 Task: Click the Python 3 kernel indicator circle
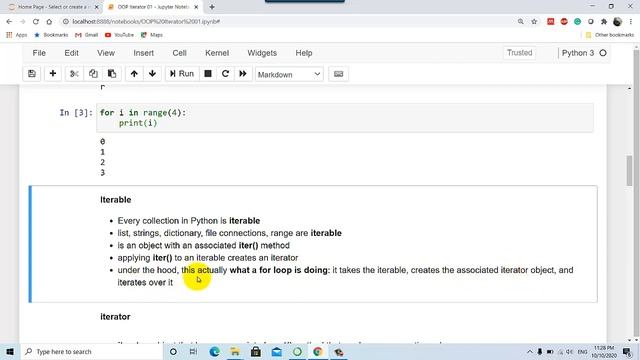coord(603,53)
